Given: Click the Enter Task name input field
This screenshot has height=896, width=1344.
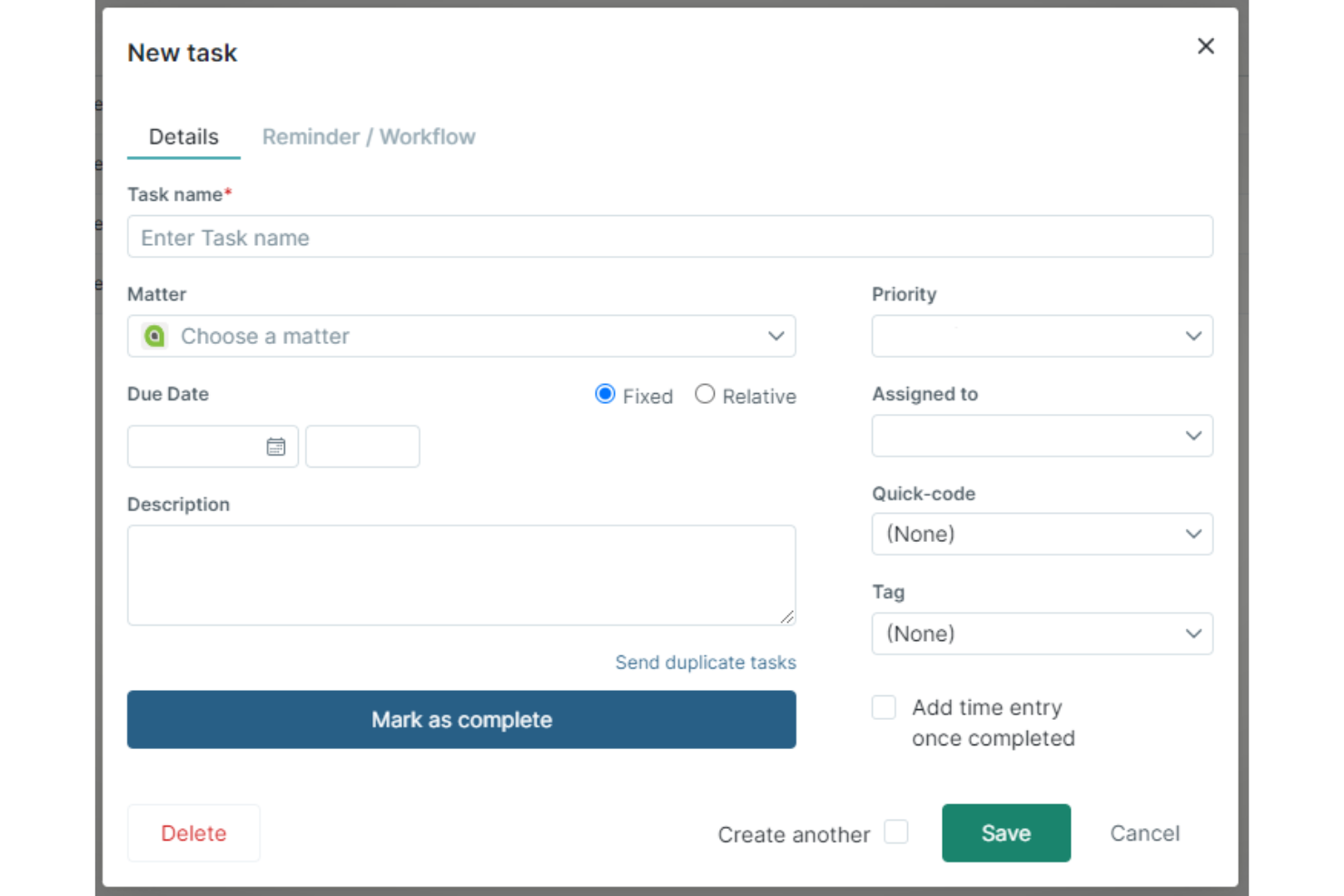Looking at the screenshot, I should pyautogui.click(x=670, y=237).
